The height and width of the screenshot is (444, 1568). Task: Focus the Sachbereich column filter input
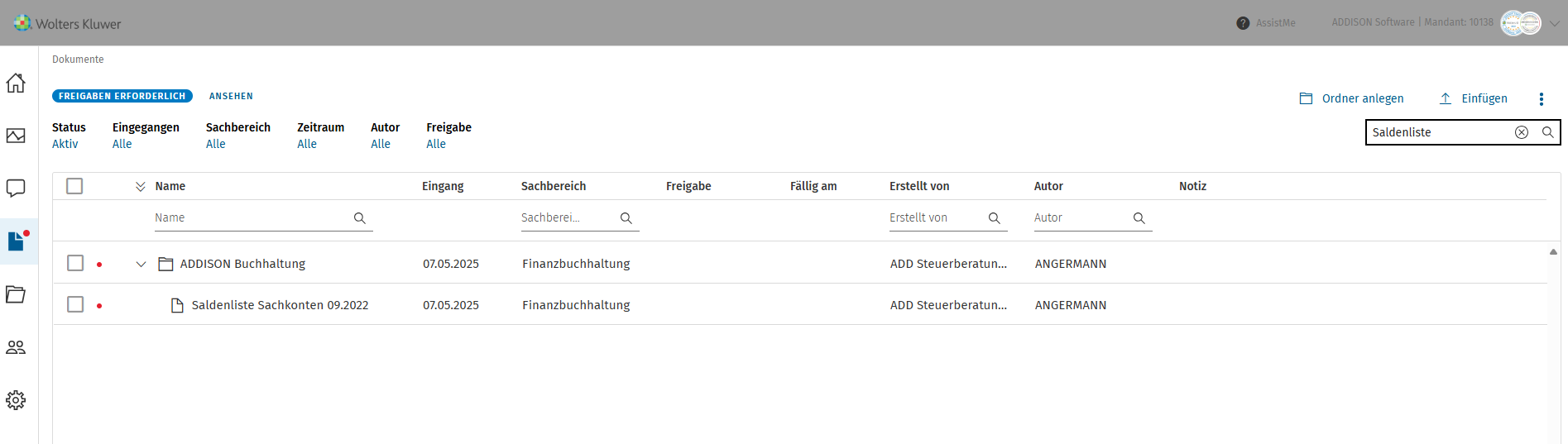tap(569, 218)
